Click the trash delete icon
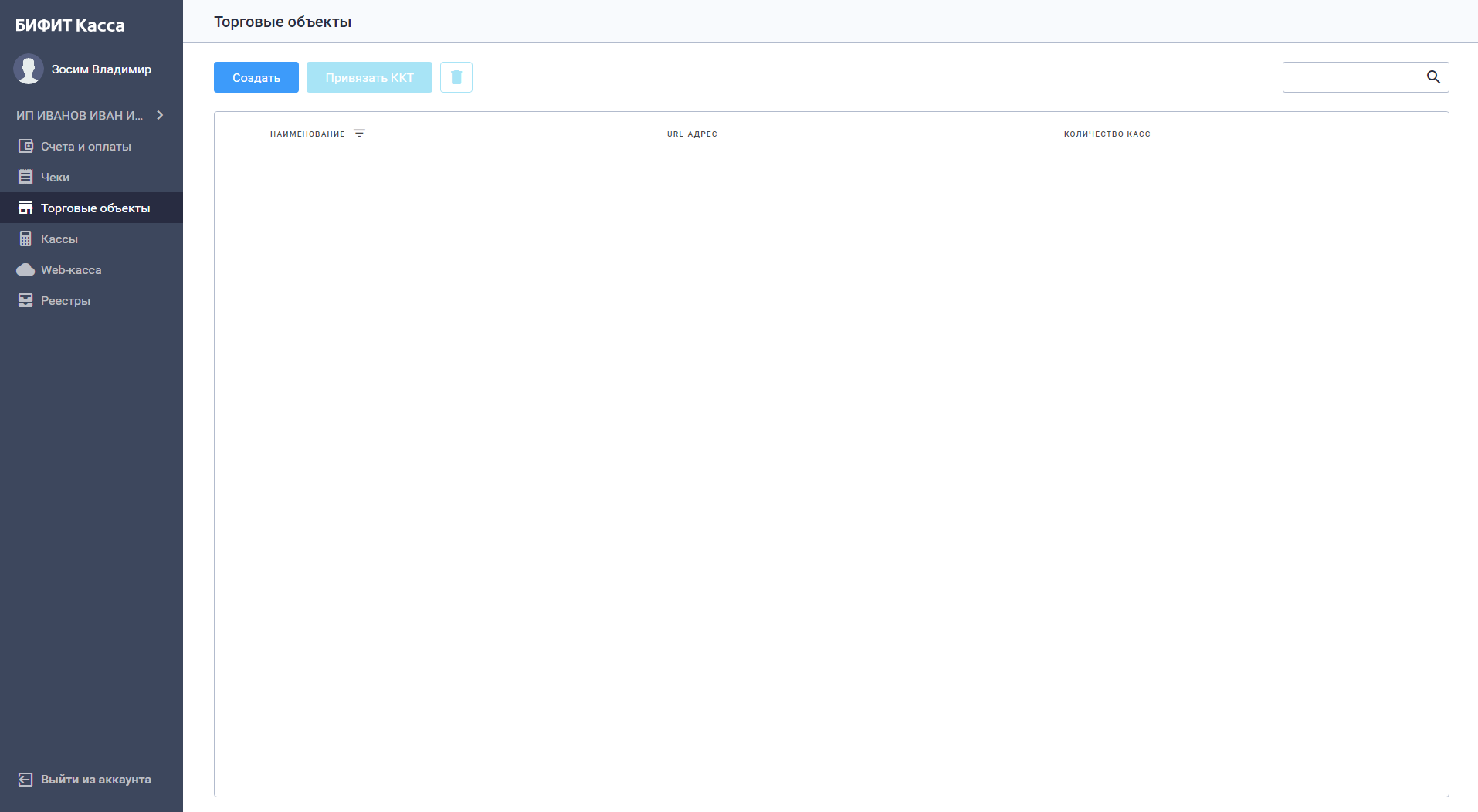The image size is (1478, 812). point(456,77)
